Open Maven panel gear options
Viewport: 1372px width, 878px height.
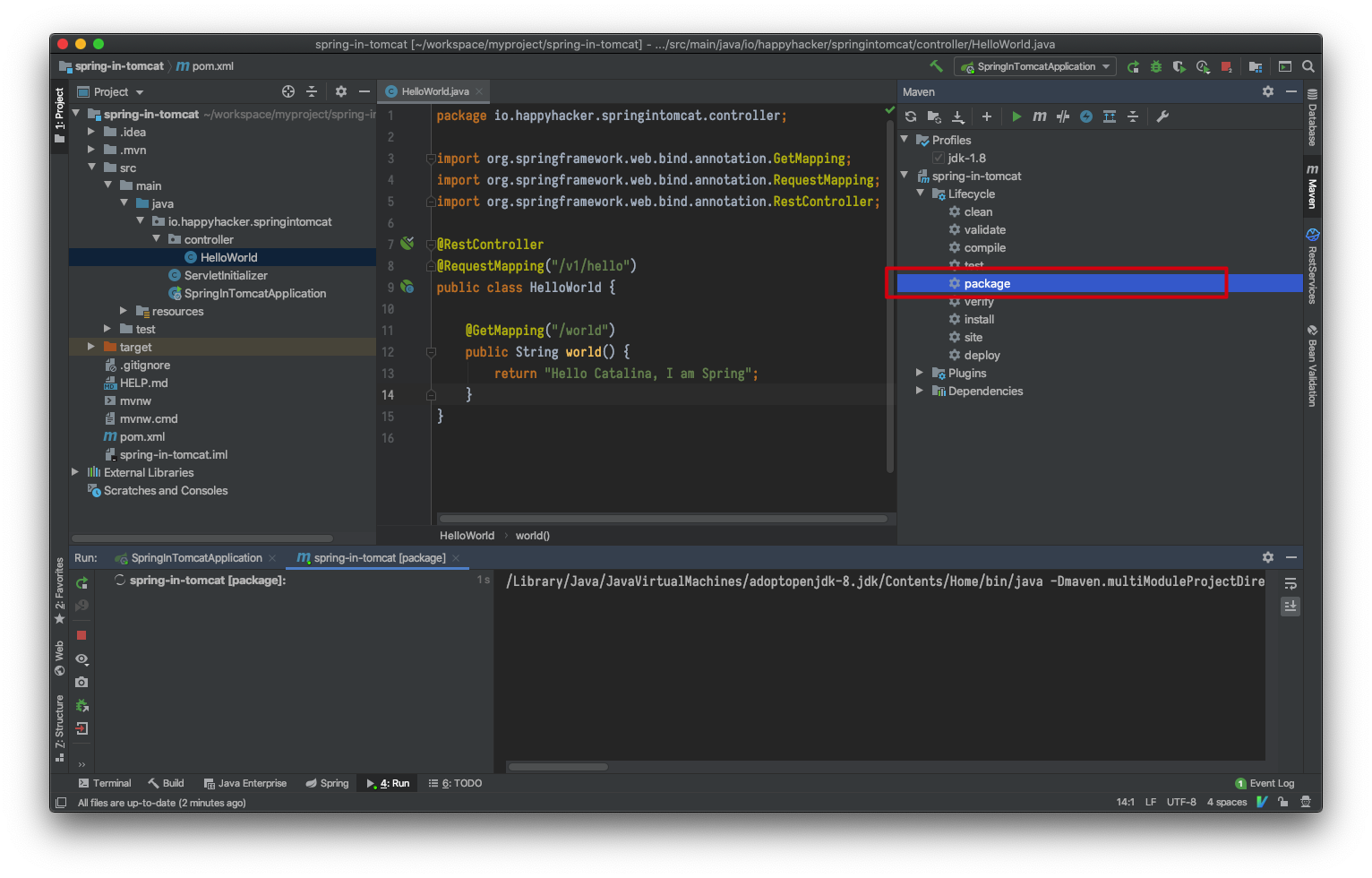(x=1268, y=91)
